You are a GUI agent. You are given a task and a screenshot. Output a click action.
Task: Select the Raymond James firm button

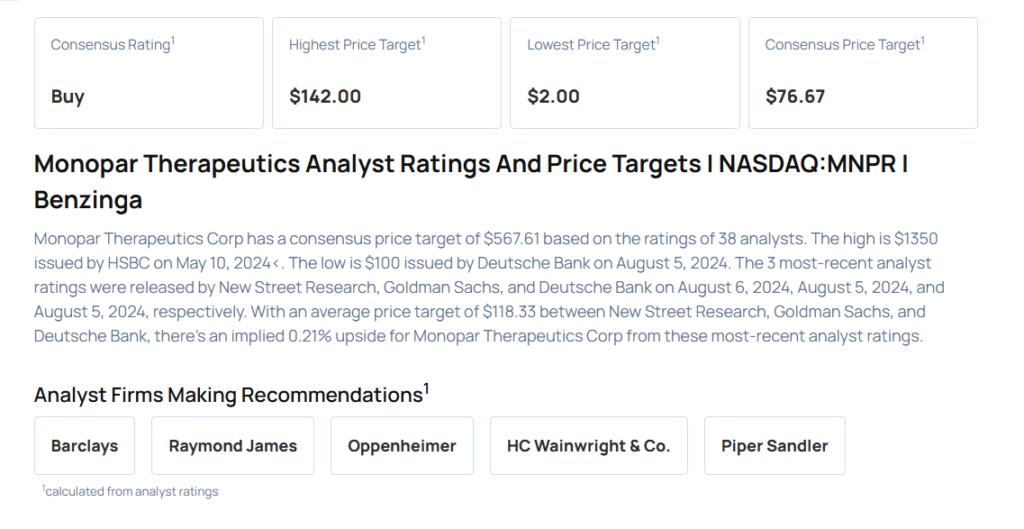232,446
